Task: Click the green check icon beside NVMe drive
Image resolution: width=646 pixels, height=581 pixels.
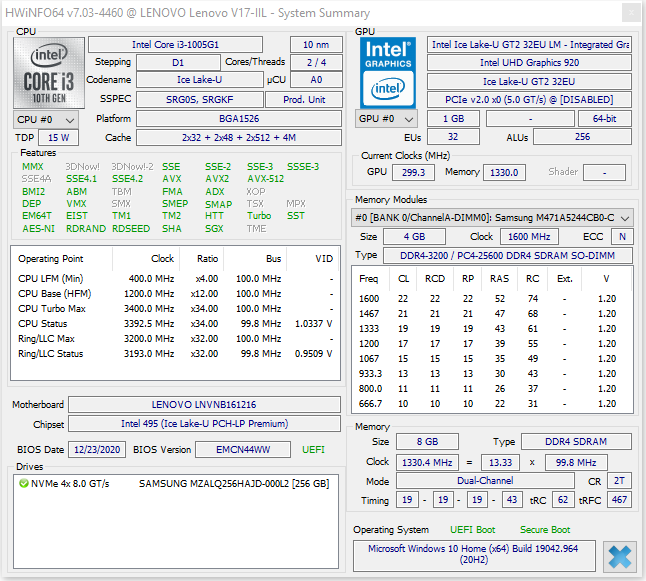Action: click(23, 484)
